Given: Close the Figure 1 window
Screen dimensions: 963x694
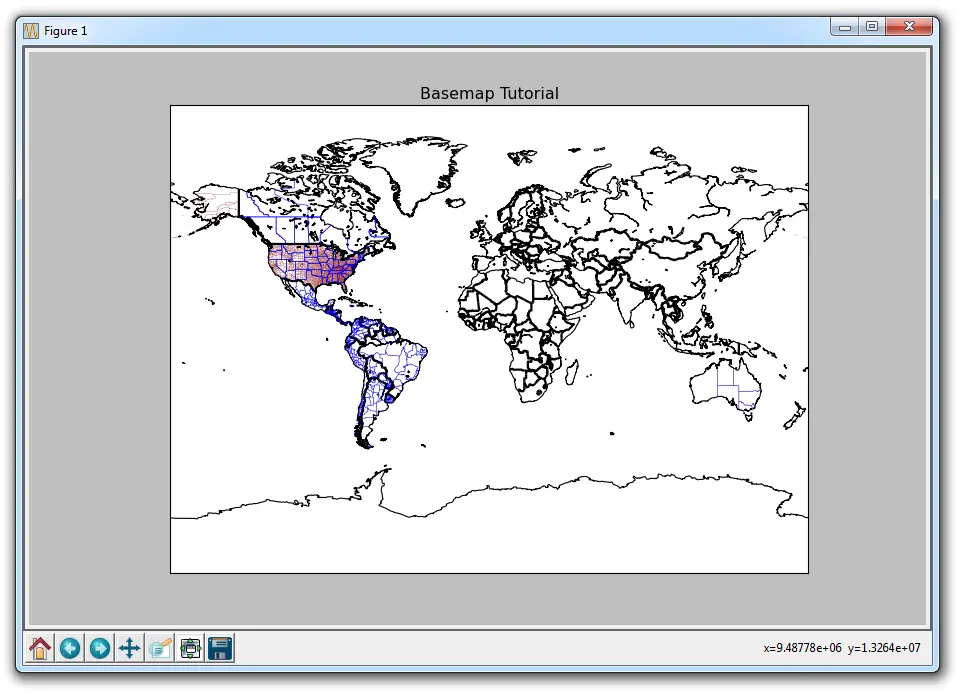Looking at the screenshot, I should 910,26.
